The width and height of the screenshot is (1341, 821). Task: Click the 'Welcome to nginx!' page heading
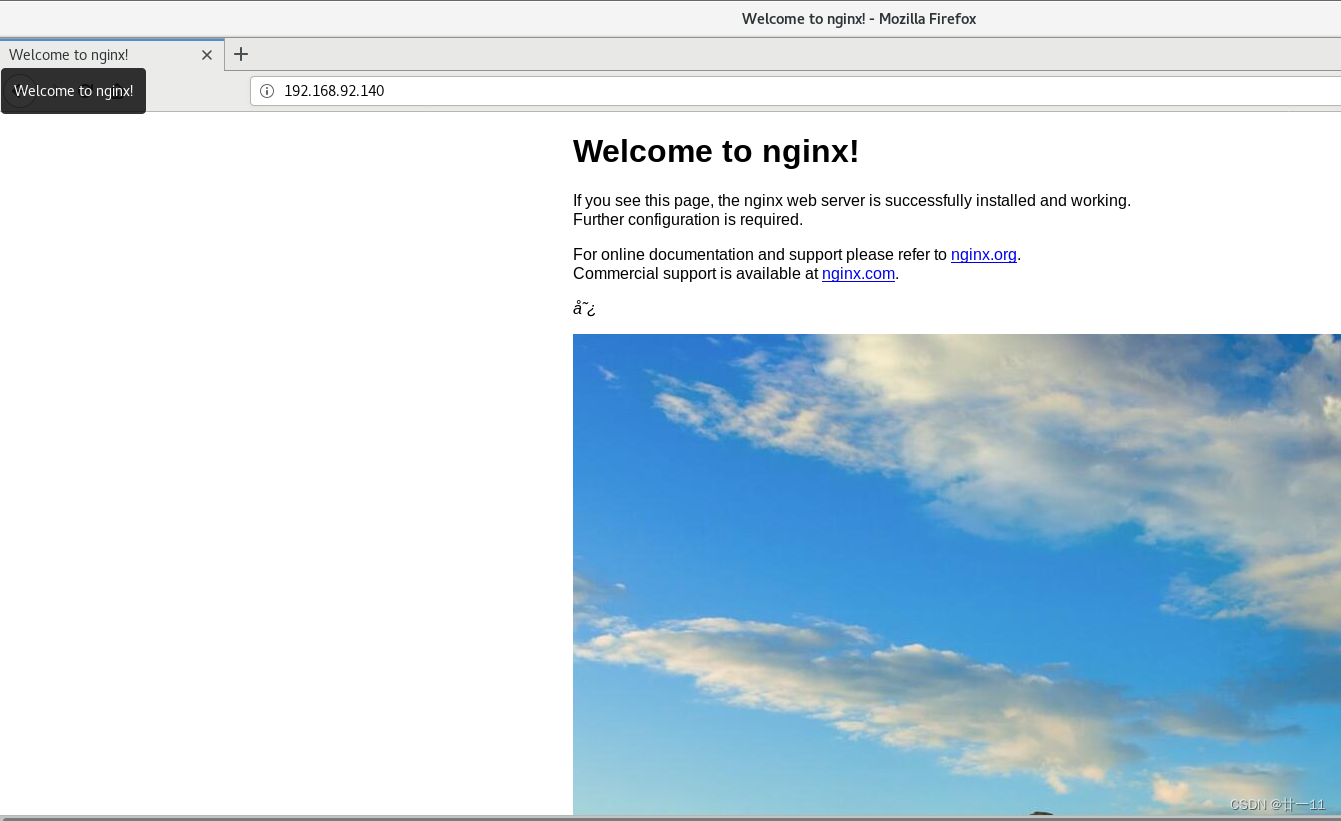[x=716, y=151]
